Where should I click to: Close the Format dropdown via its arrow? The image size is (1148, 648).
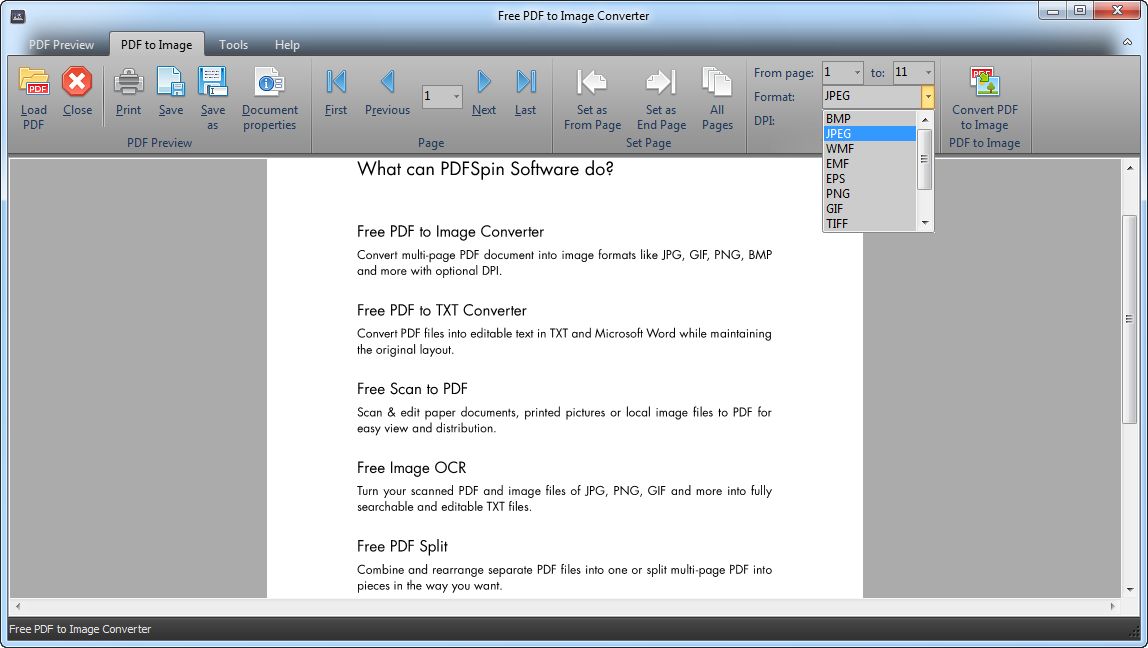[928, 96]
